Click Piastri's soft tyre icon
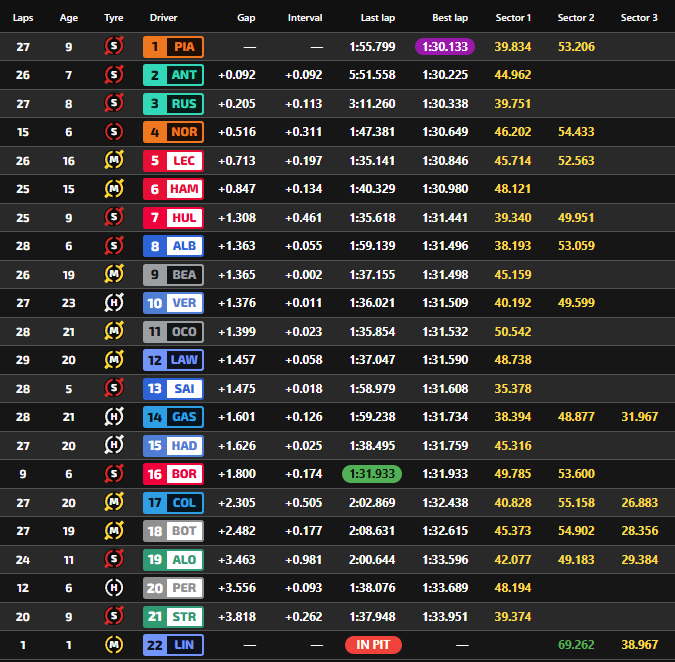675x662 pixels. 114,46
